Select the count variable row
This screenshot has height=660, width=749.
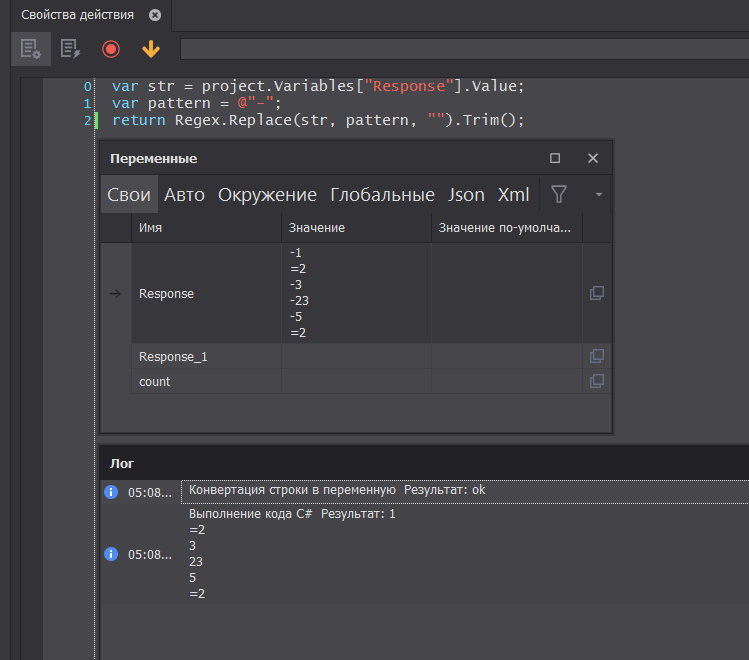tap(155, 381)
